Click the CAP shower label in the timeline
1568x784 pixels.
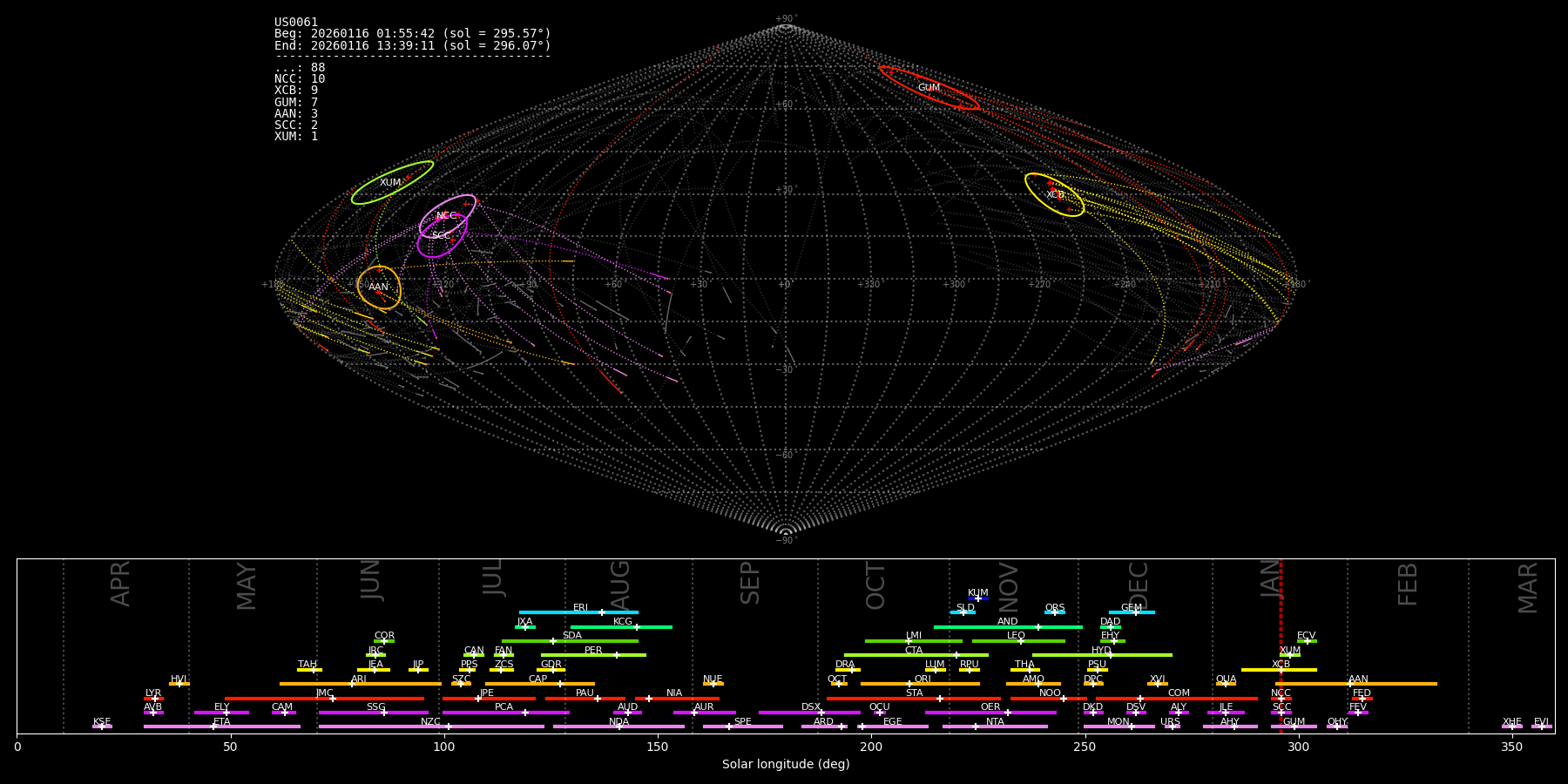click(538, 679)
